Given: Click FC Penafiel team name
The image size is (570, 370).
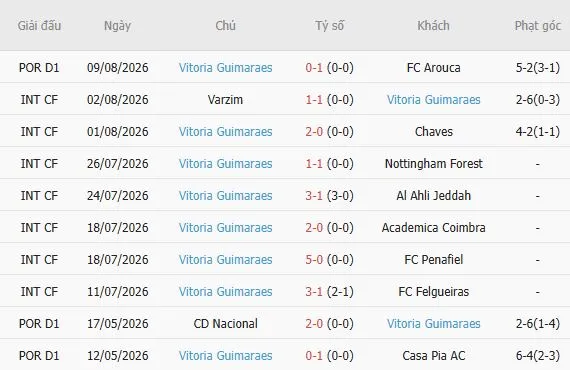Looking at the screenshot, I should pos(434,260).
